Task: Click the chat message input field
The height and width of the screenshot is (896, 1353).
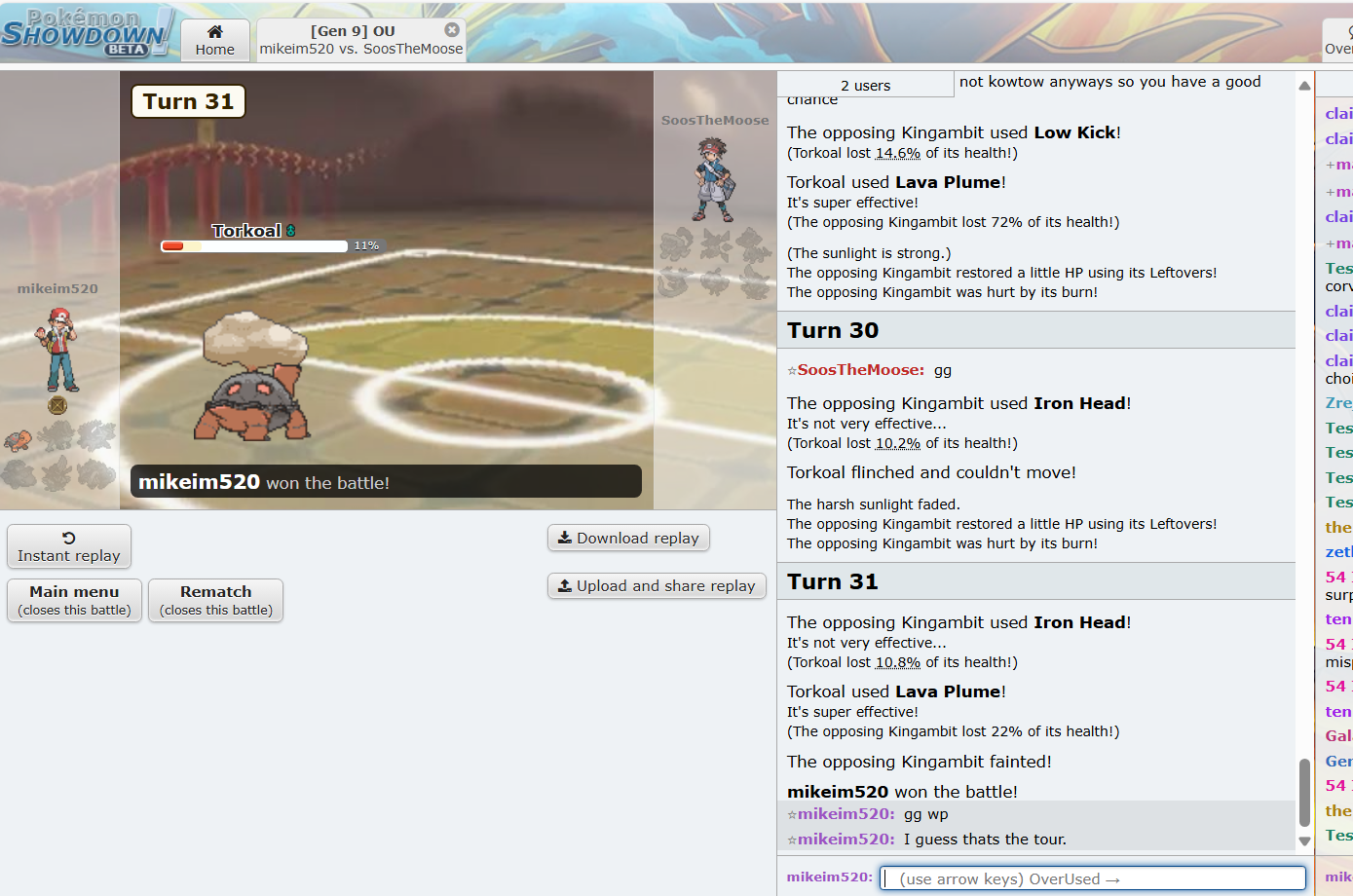Action: (x=1093, y=878)
